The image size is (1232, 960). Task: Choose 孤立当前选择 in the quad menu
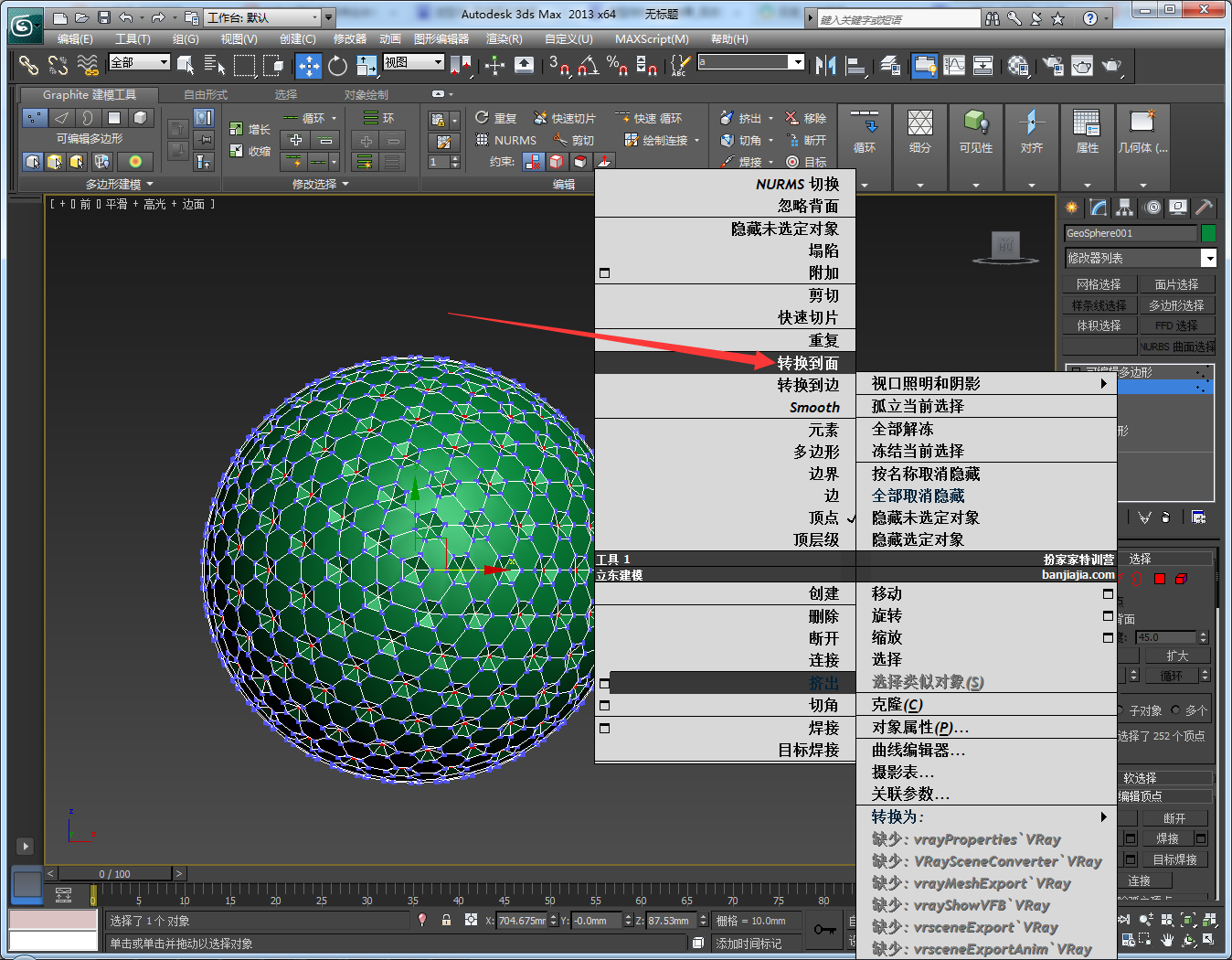click(x=986, y=406)
